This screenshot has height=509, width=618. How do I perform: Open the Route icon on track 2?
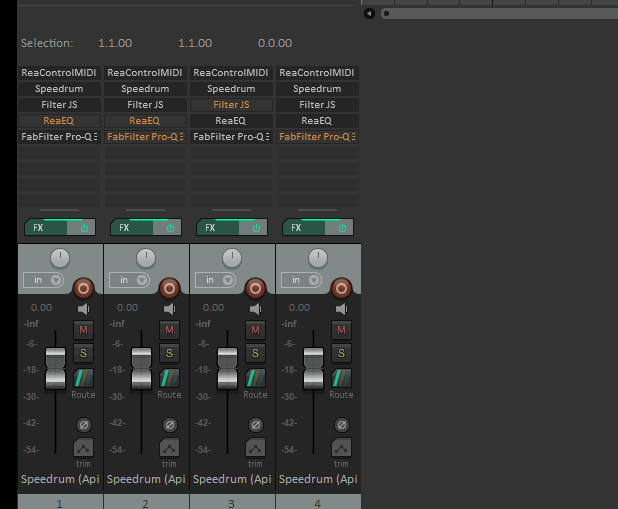click(x=169, y=378)
